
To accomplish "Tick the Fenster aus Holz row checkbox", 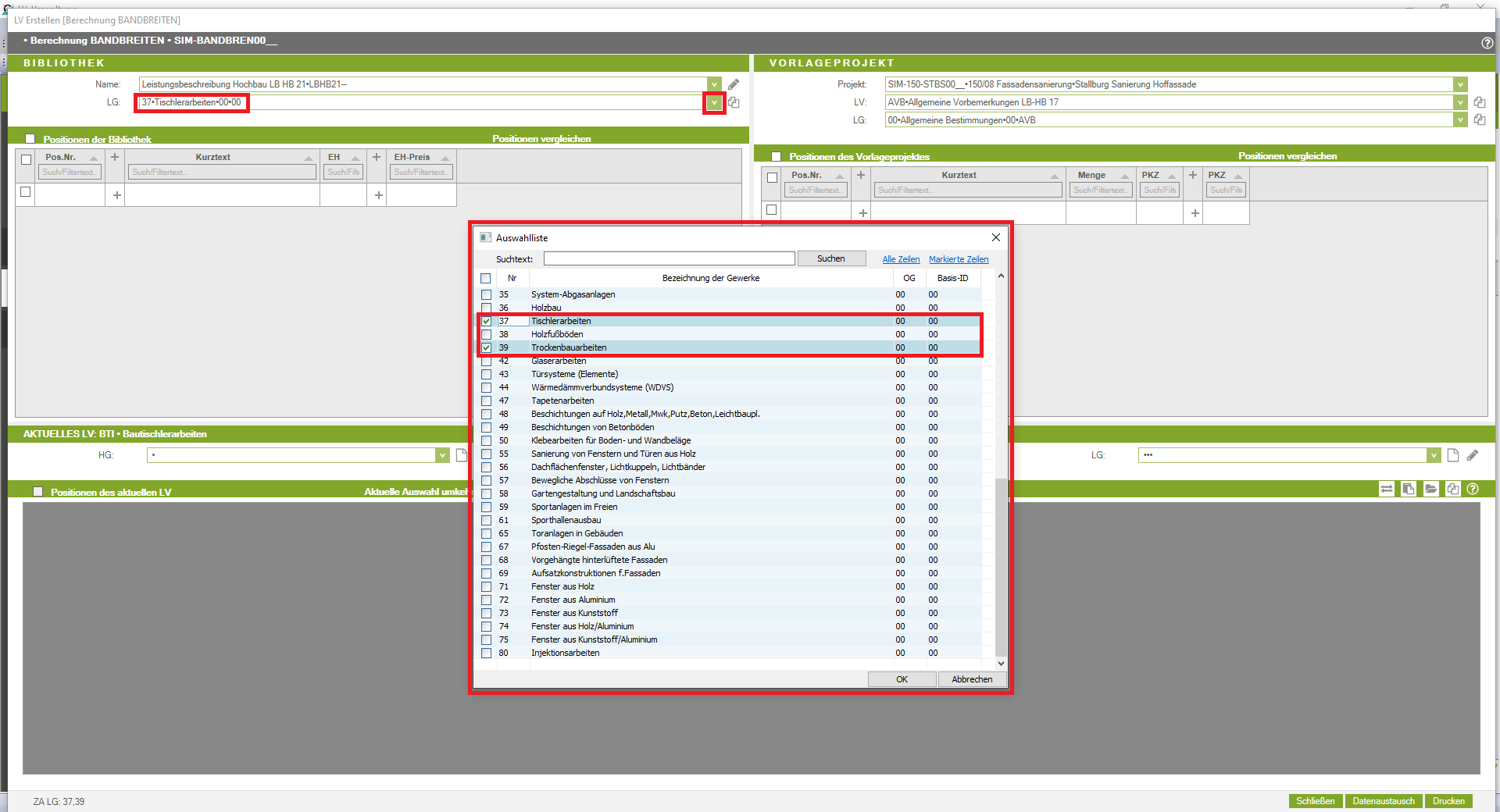I will [486, 586].
